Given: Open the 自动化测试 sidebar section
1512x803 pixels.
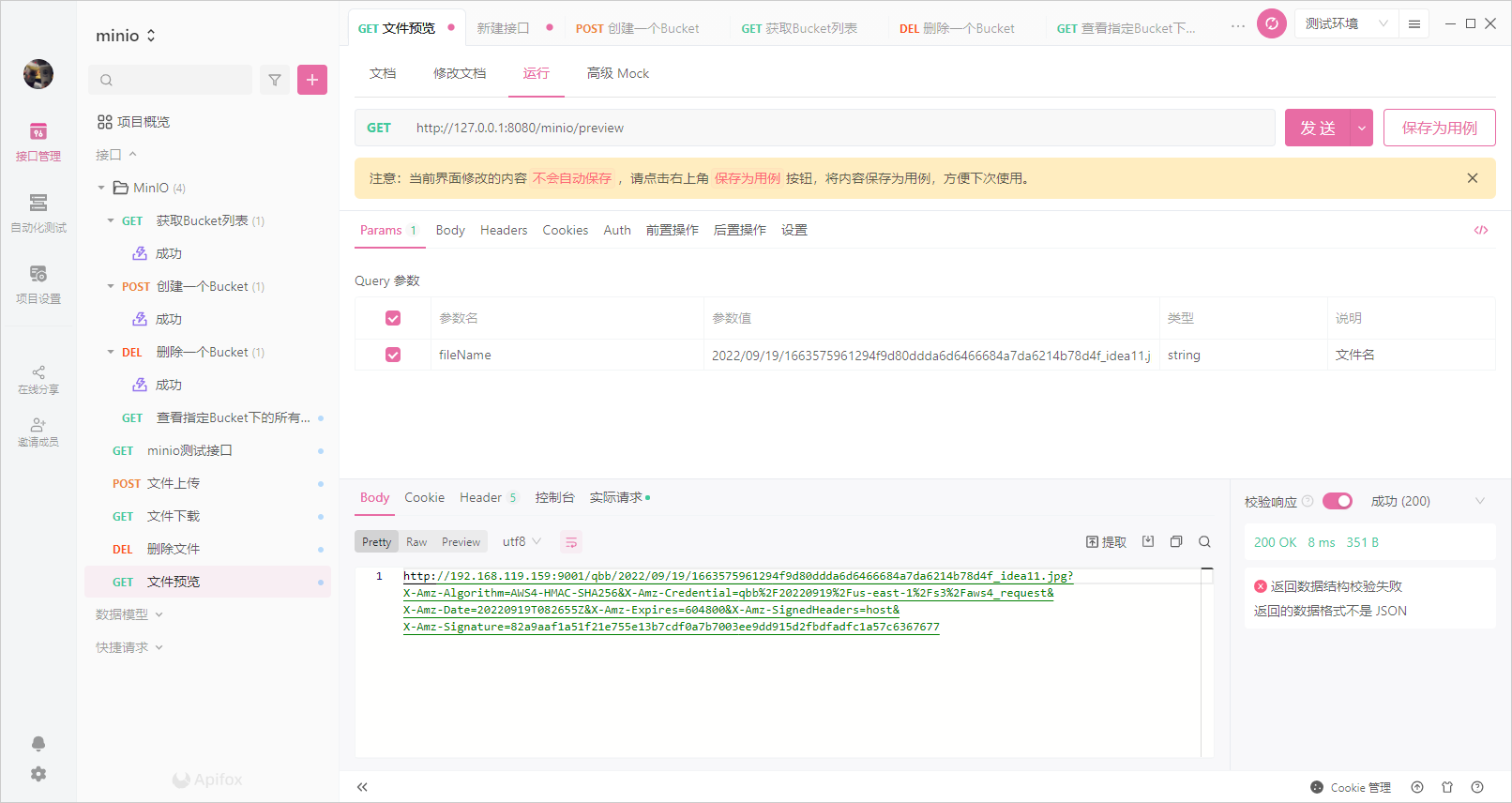Looking at the screenshot, I should click(38, 214).
